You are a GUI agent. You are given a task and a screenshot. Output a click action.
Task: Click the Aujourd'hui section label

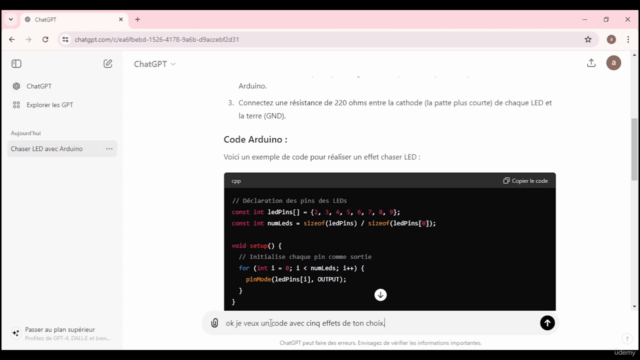pos(26,133)
